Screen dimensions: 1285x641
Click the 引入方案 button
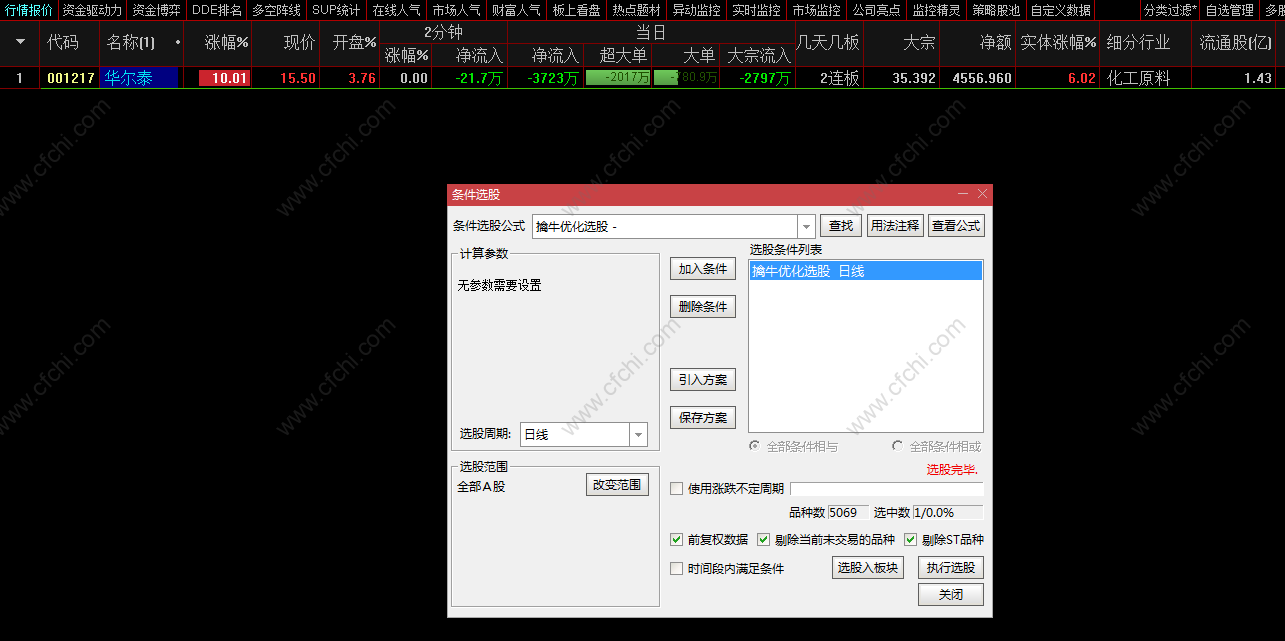coord(703,380)
